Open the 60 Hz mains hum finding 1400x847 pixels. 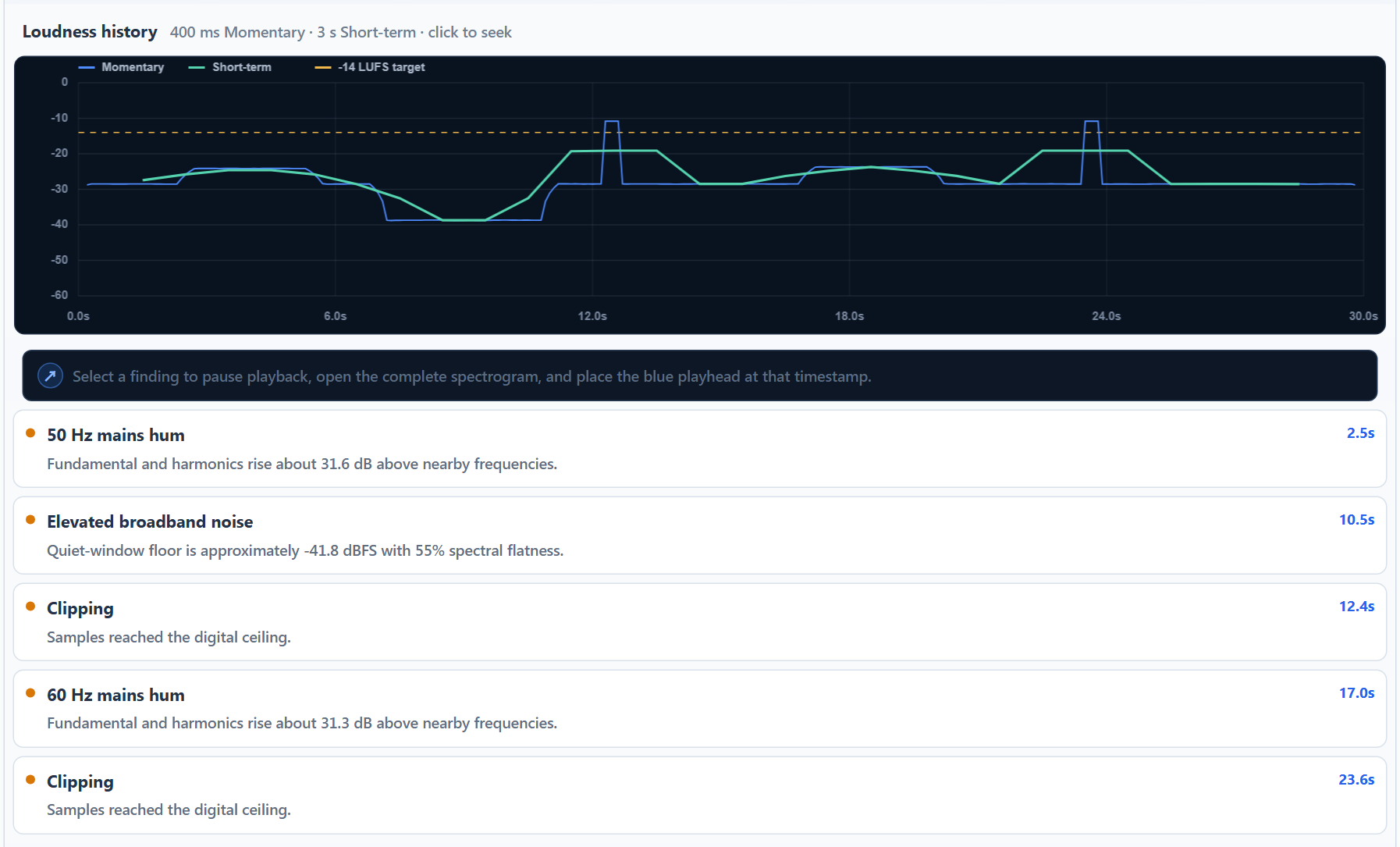coord(700,709)
